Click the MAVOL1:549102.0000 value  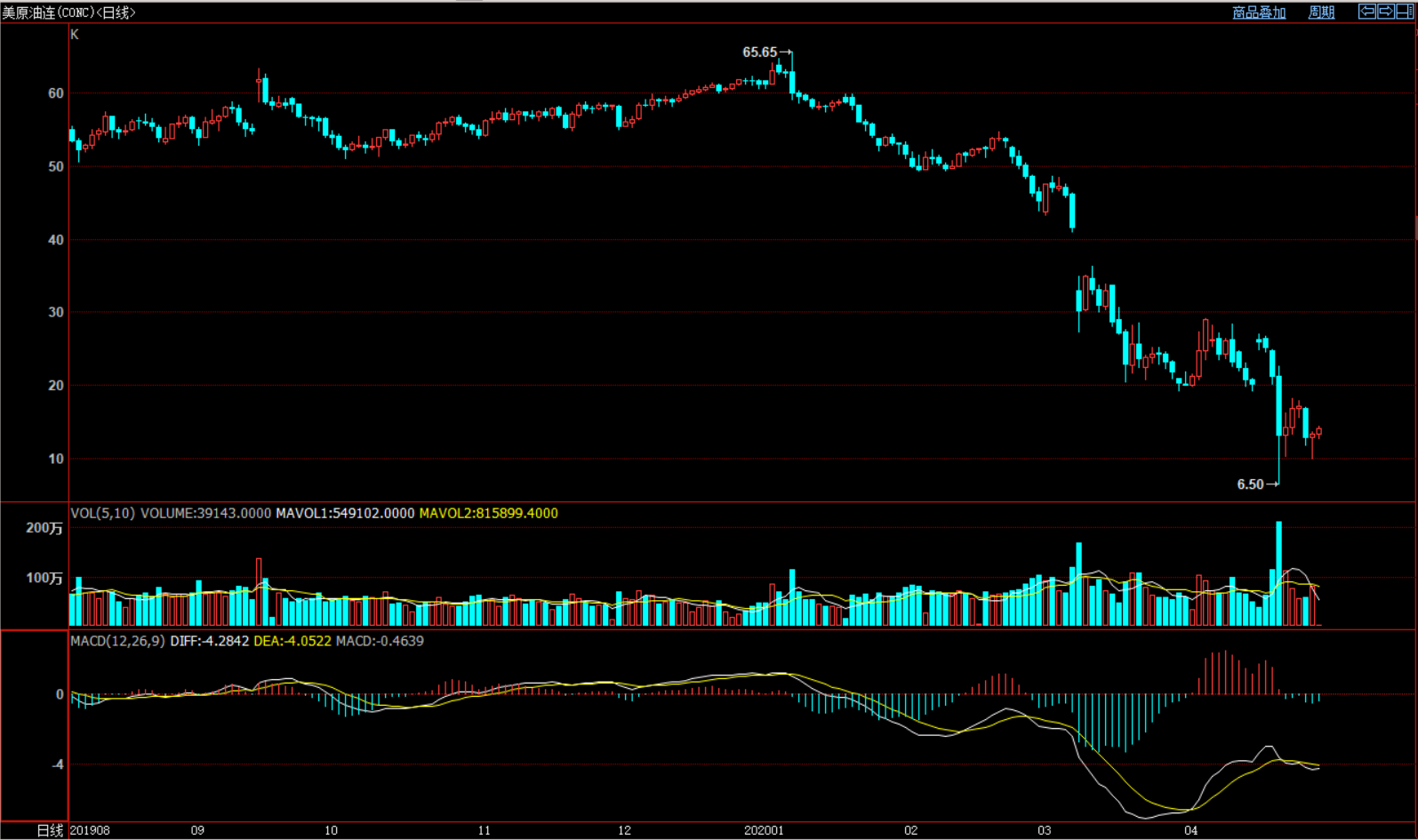345,513
